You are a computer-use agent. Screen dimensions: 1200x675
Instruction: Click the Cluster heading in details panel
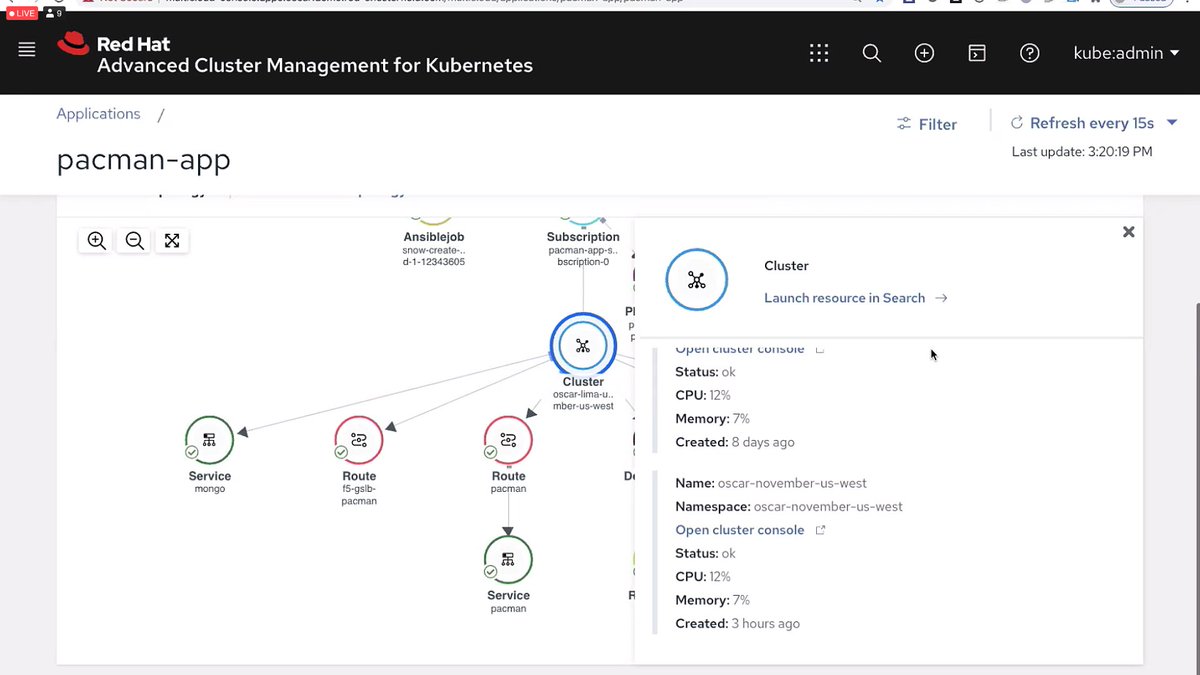coord(786,266)
